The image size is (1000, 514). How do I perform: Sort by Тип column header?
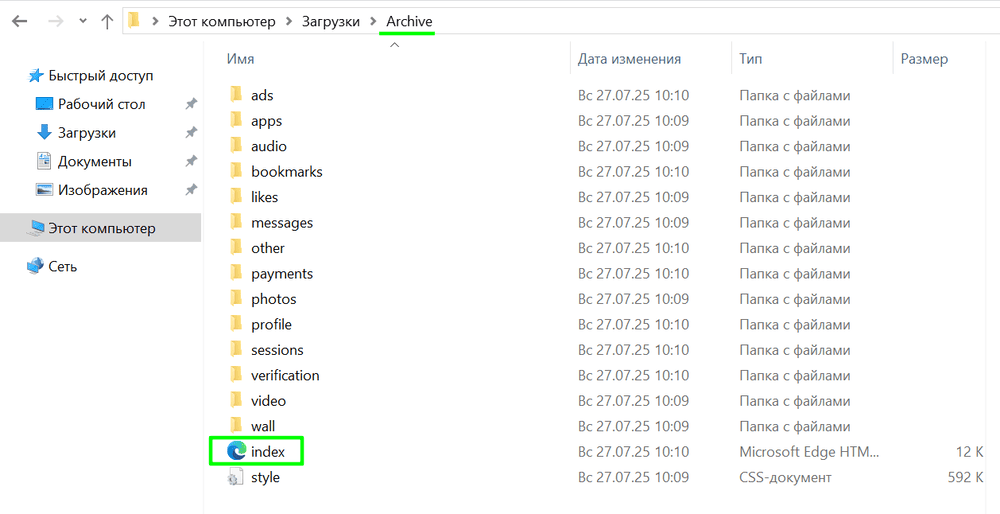click(750, 59)
